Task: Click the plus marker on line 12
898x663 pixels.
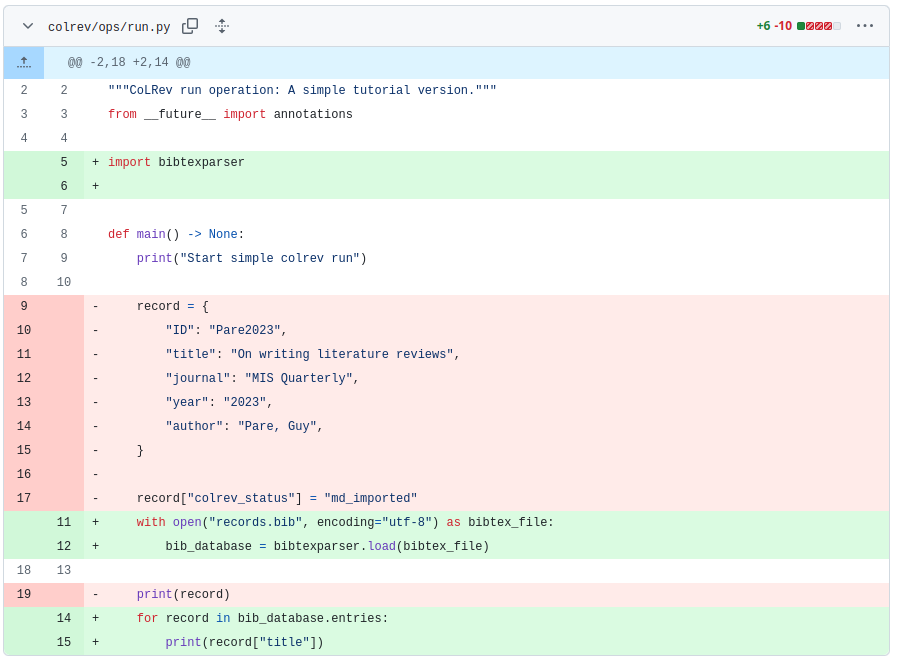Action: [96, 547]
